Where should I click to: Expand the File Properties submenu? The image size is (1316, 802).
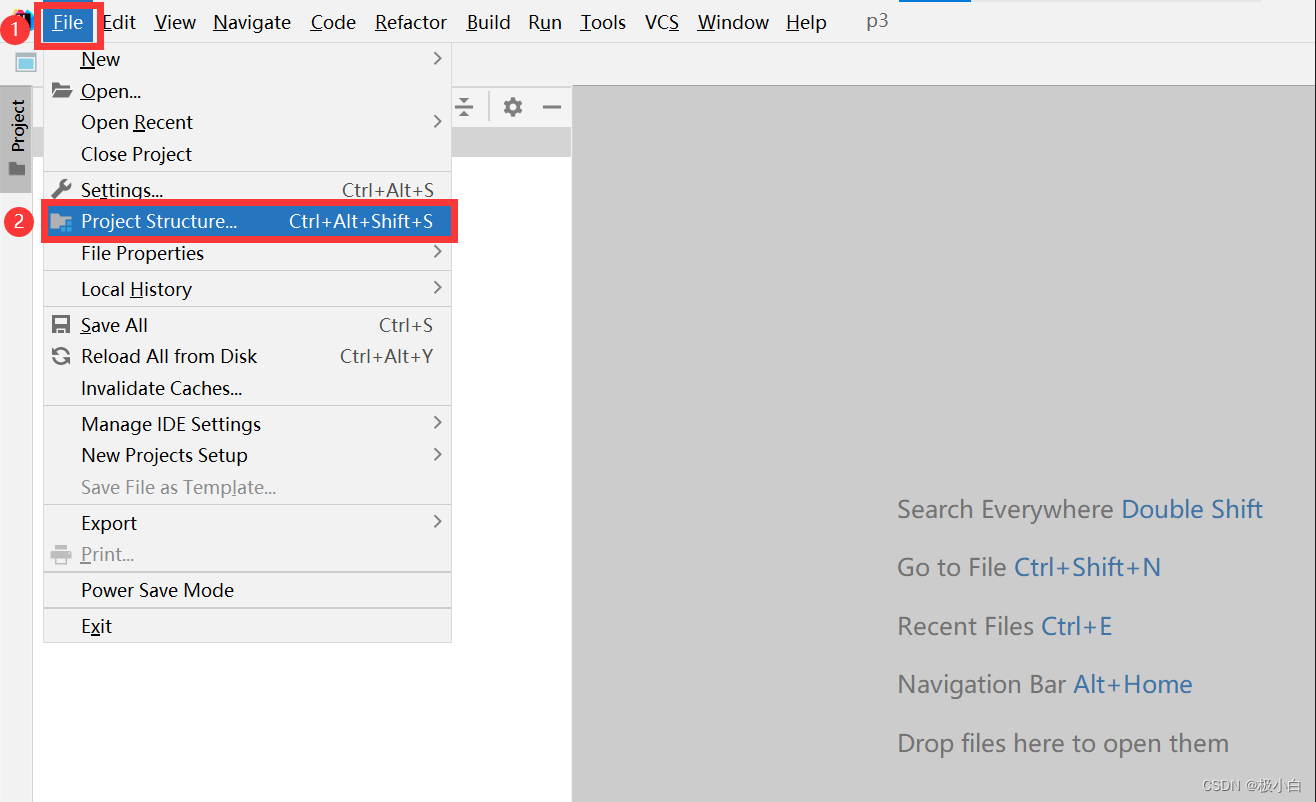(x=247, y=253)
